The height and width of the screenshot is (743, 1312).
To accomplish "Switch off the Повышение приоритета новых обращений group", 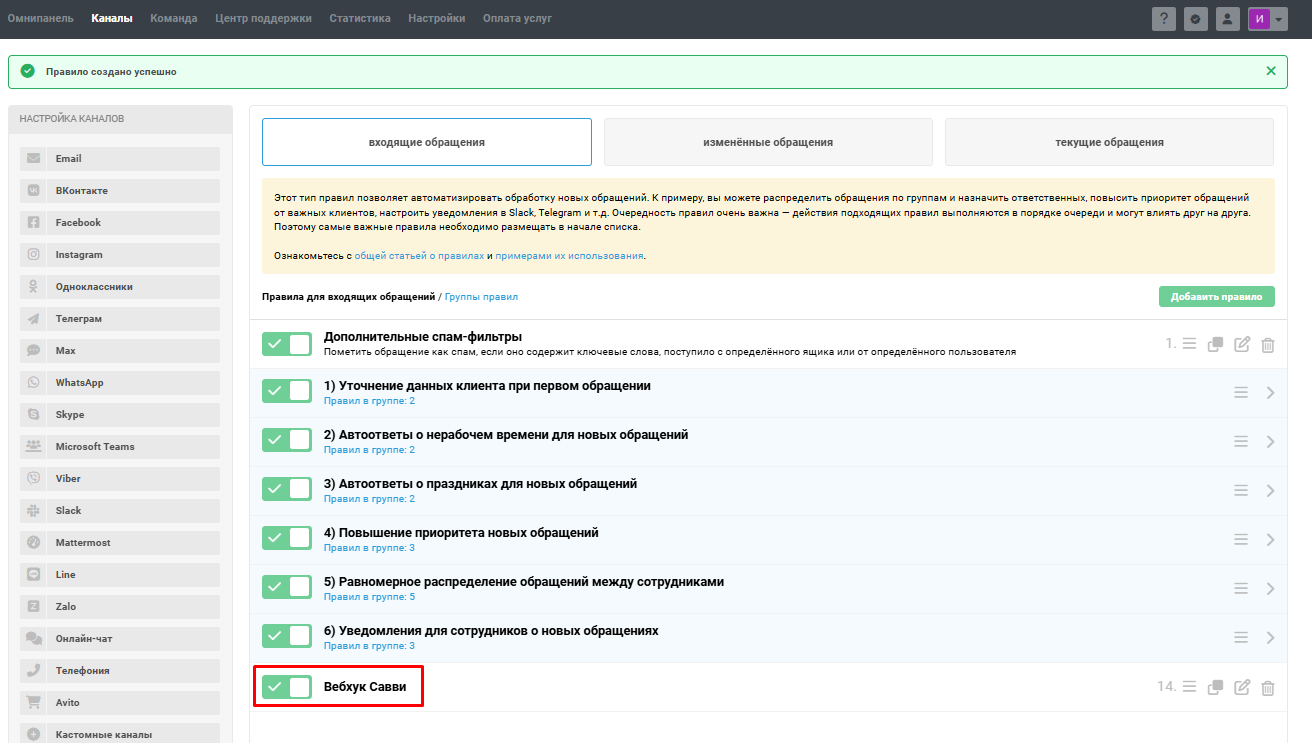I will [287, 538].
